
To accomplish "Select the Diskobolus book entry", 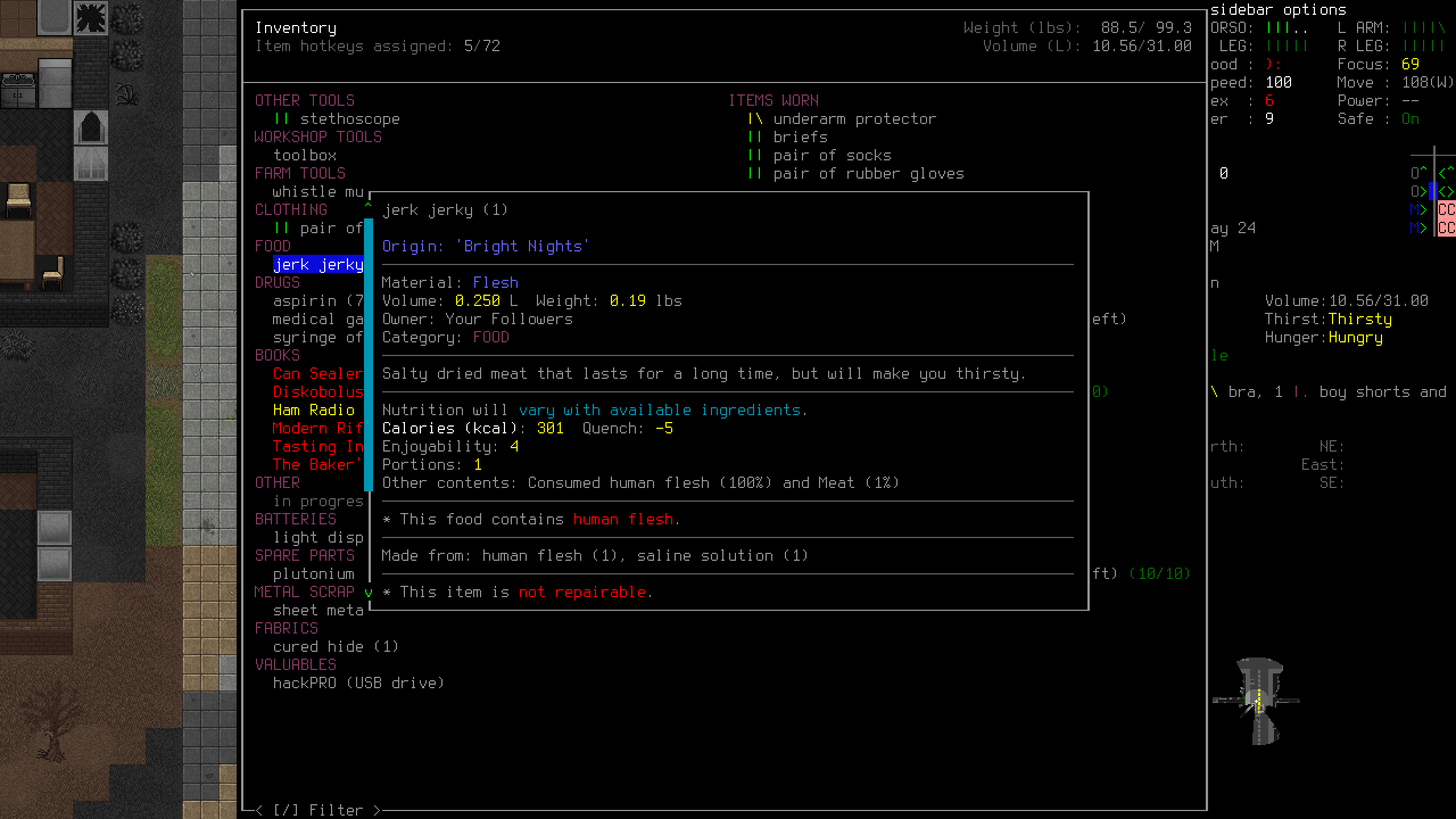I will [x=318, y=392].
